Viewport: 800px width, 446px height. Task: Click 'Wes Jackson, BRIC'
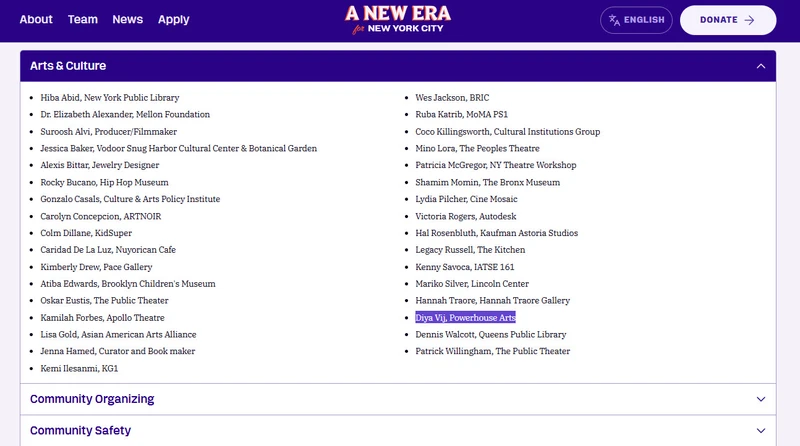tap(452, 97)
